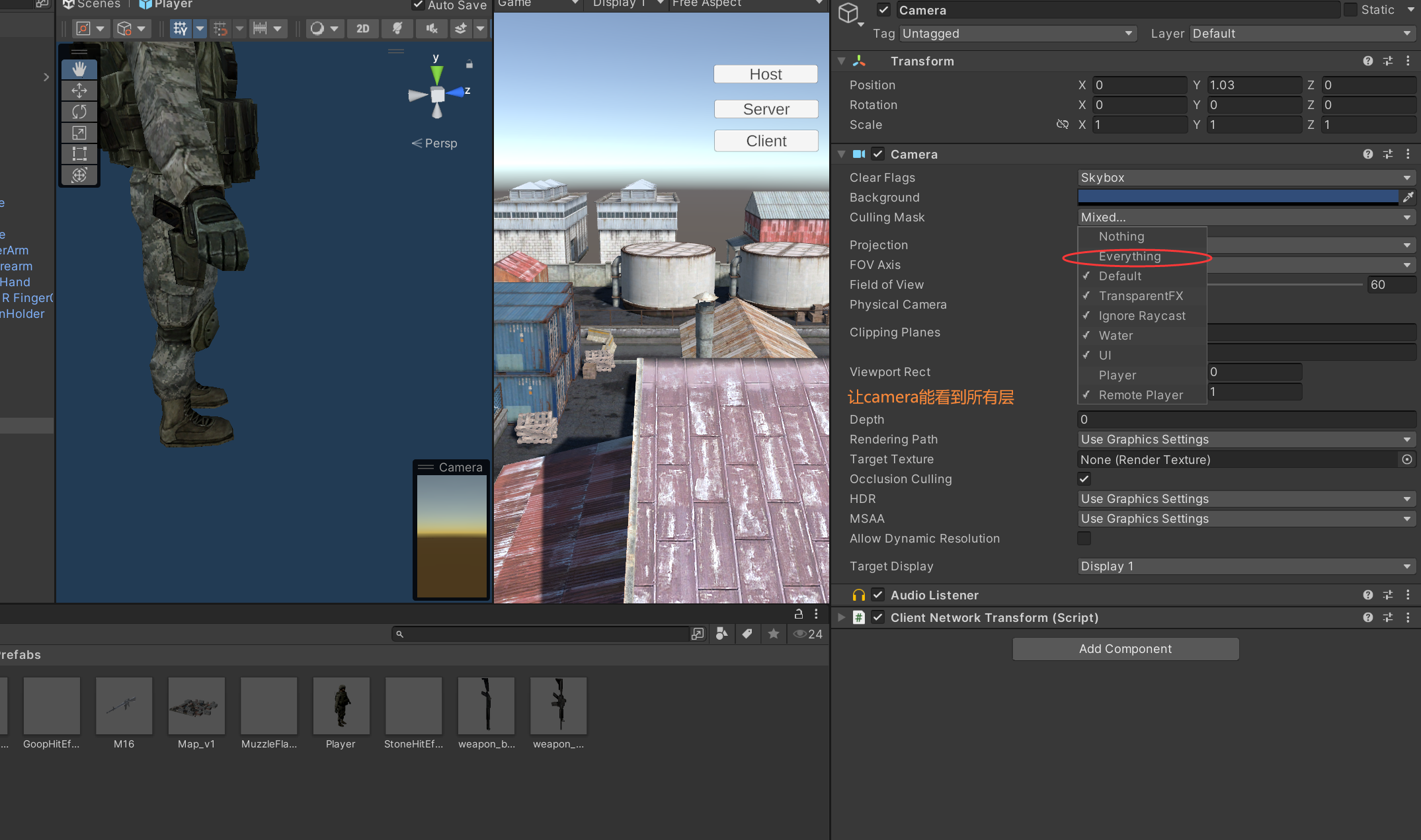The width and height of the screenshot is (1421, 840).
Task: Toggle scene effects icon
Action: (x=461, y=28)
